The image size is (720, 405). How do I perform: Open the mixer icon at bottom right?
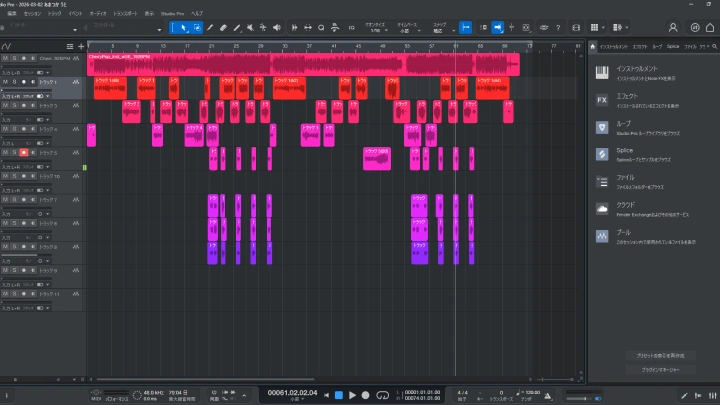click(713, 395)
